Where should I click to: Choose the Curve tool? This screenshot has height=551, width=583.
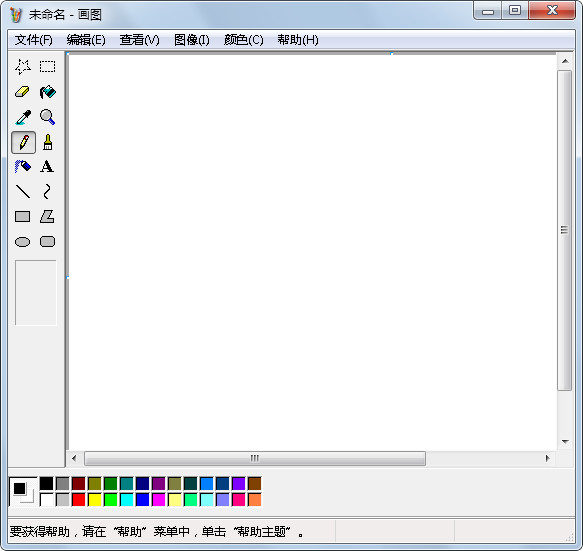(x=48, y=191)
